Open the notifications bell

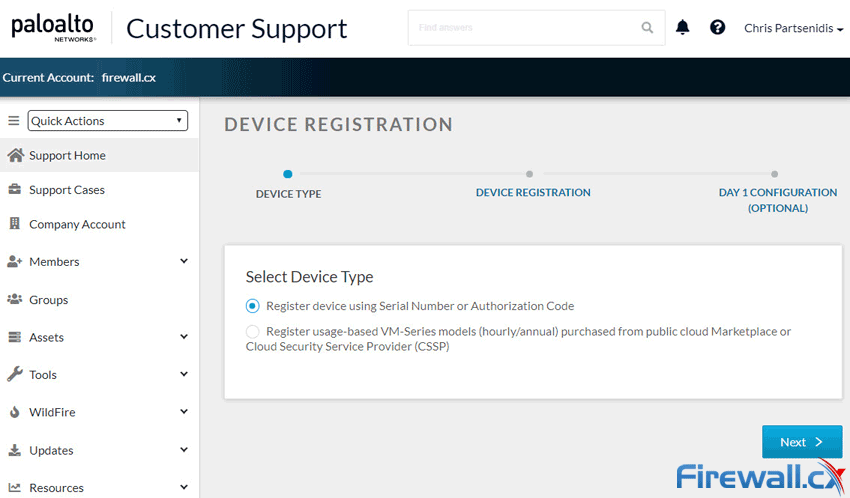(682, 27)
